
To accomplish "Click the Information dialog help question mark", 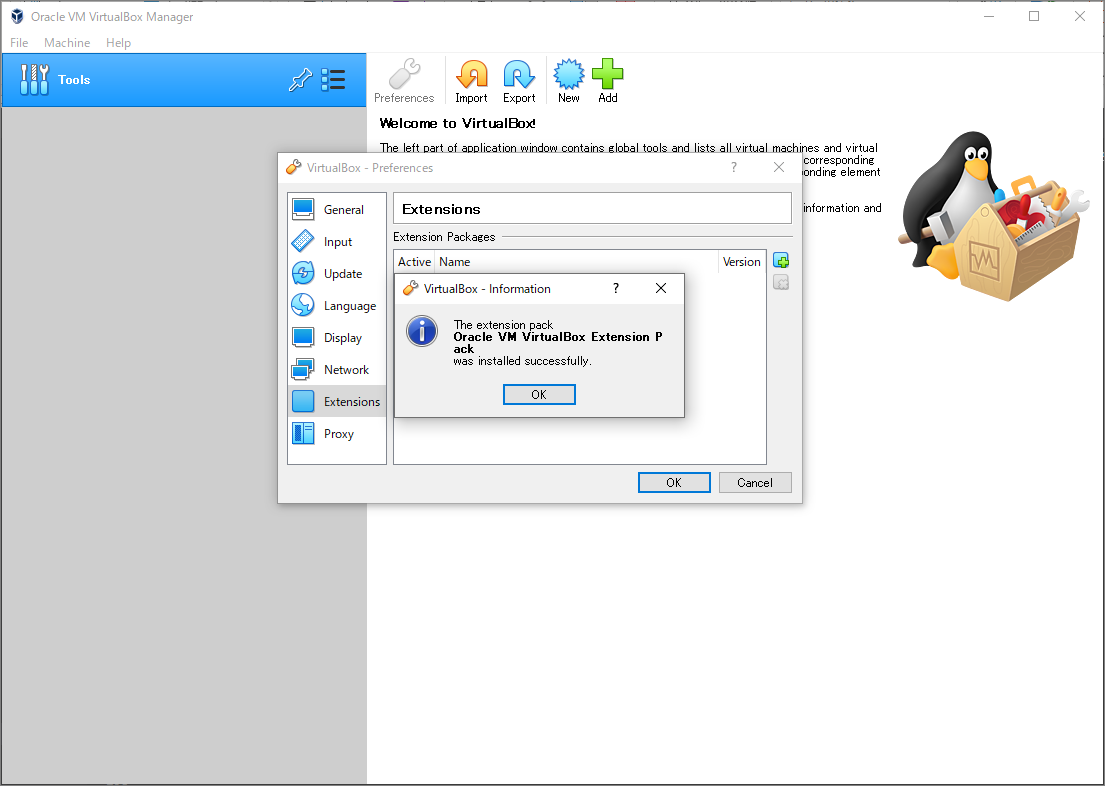I will [x=616, y=288].
